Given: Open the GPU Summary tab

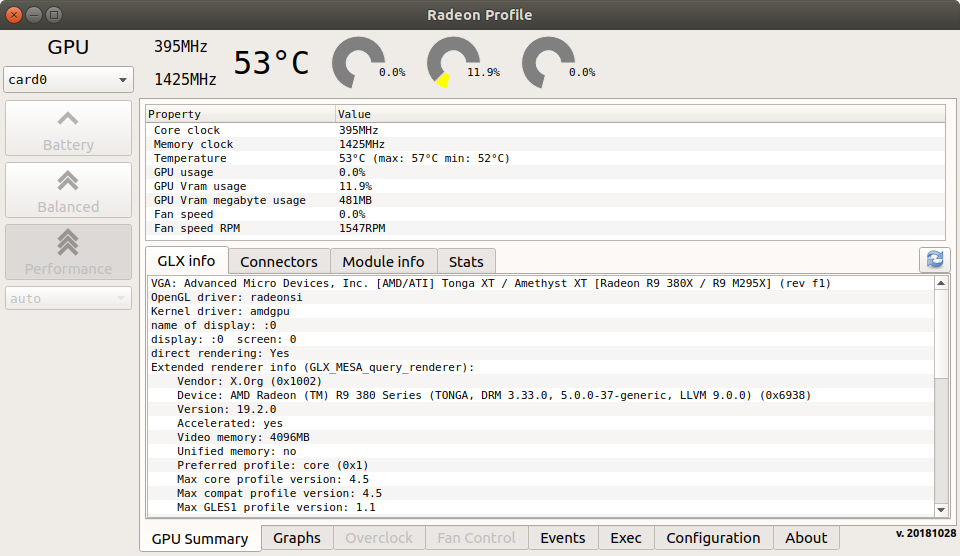Looking at the screenshot, I should [x=200, y=538].
